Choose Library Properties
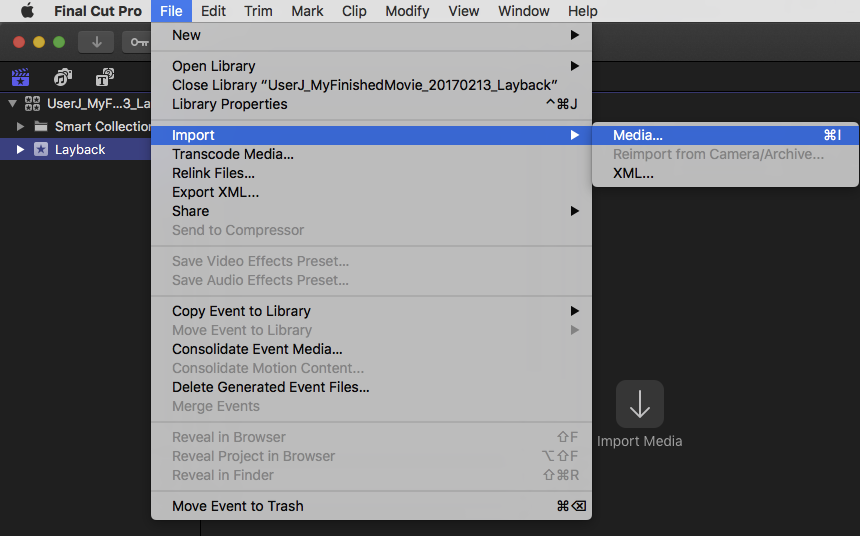 coord(371,104)
